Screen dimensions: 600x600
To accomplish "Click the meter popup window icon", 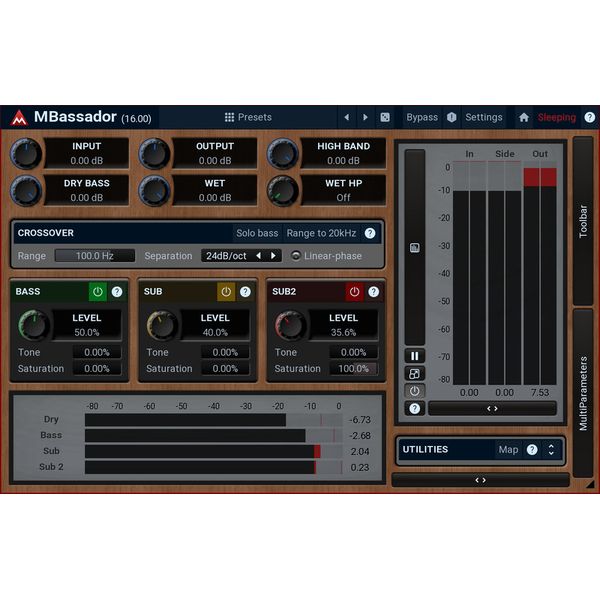I will pos(414,374).
